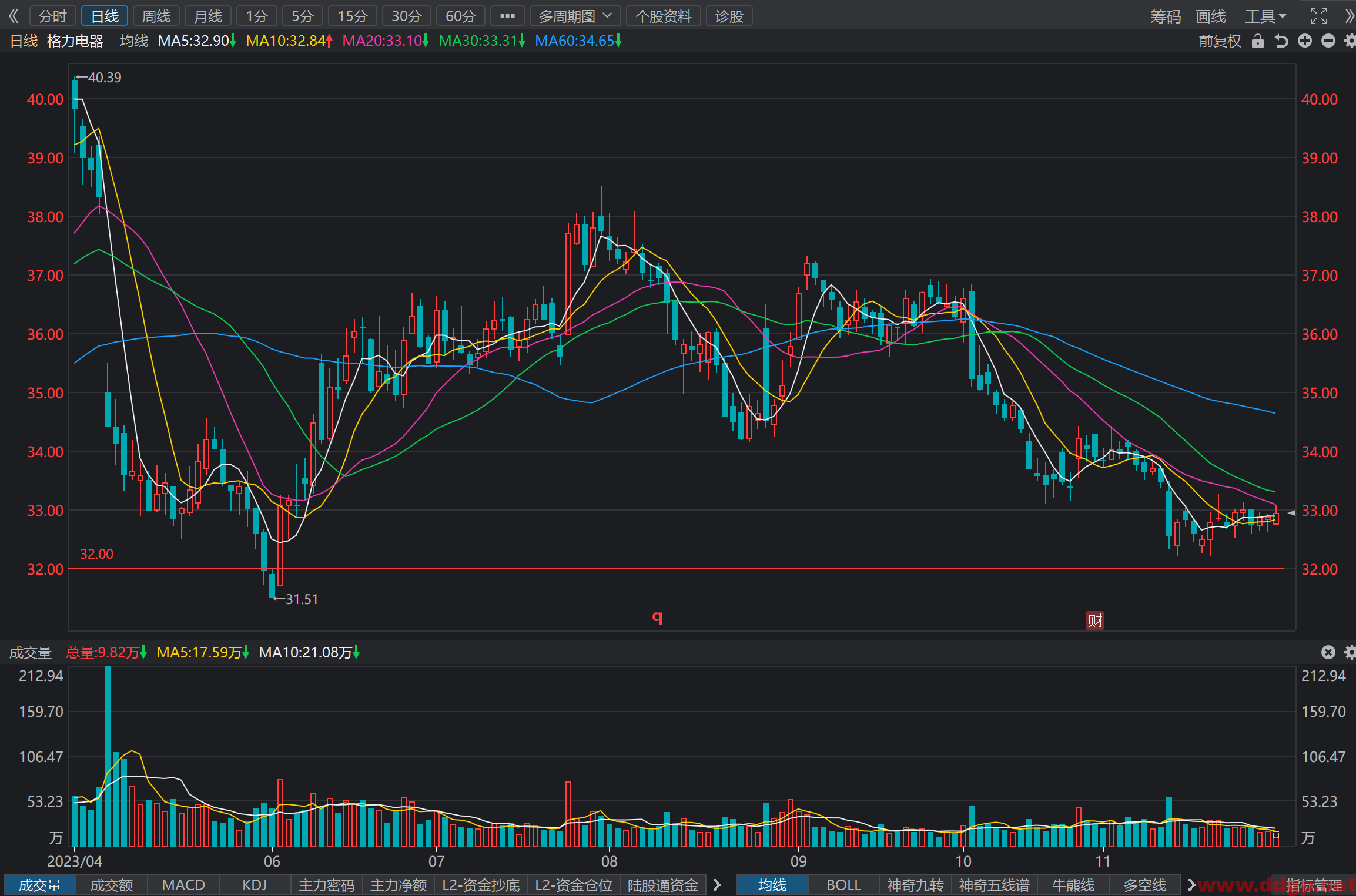1356x896 pixels.
Task: Click the 诊股 stock diagnosis button
Action: click(729, 16)
